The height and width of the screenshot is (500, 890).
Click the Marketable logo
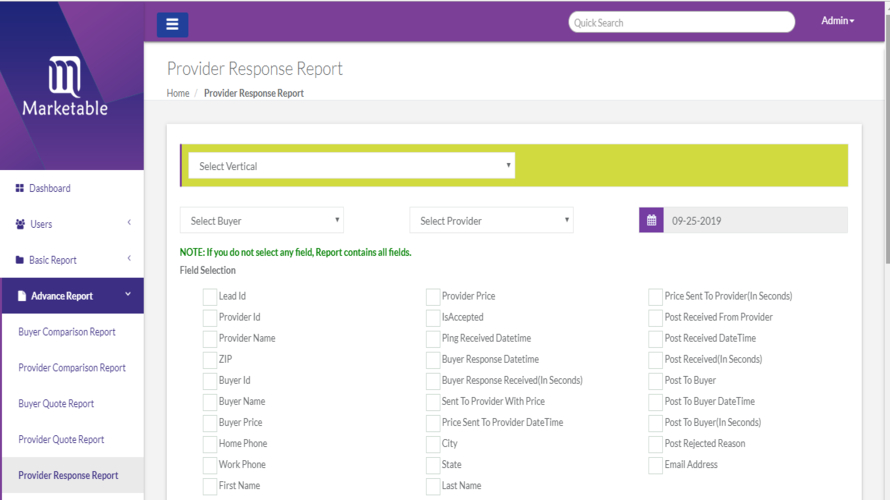65,86
